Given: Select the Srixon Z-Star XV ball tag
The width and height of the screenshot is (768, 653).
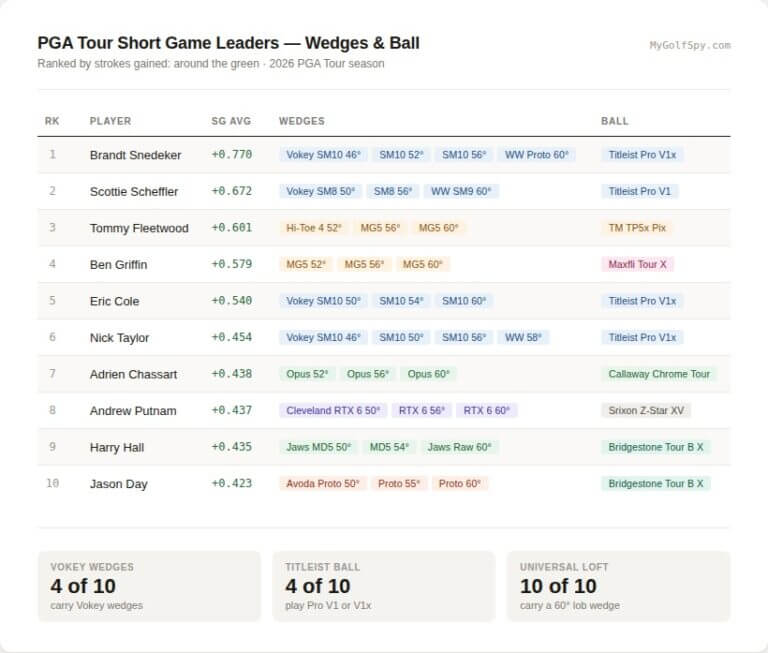Looking at the screenshot, I should point(646,411).
